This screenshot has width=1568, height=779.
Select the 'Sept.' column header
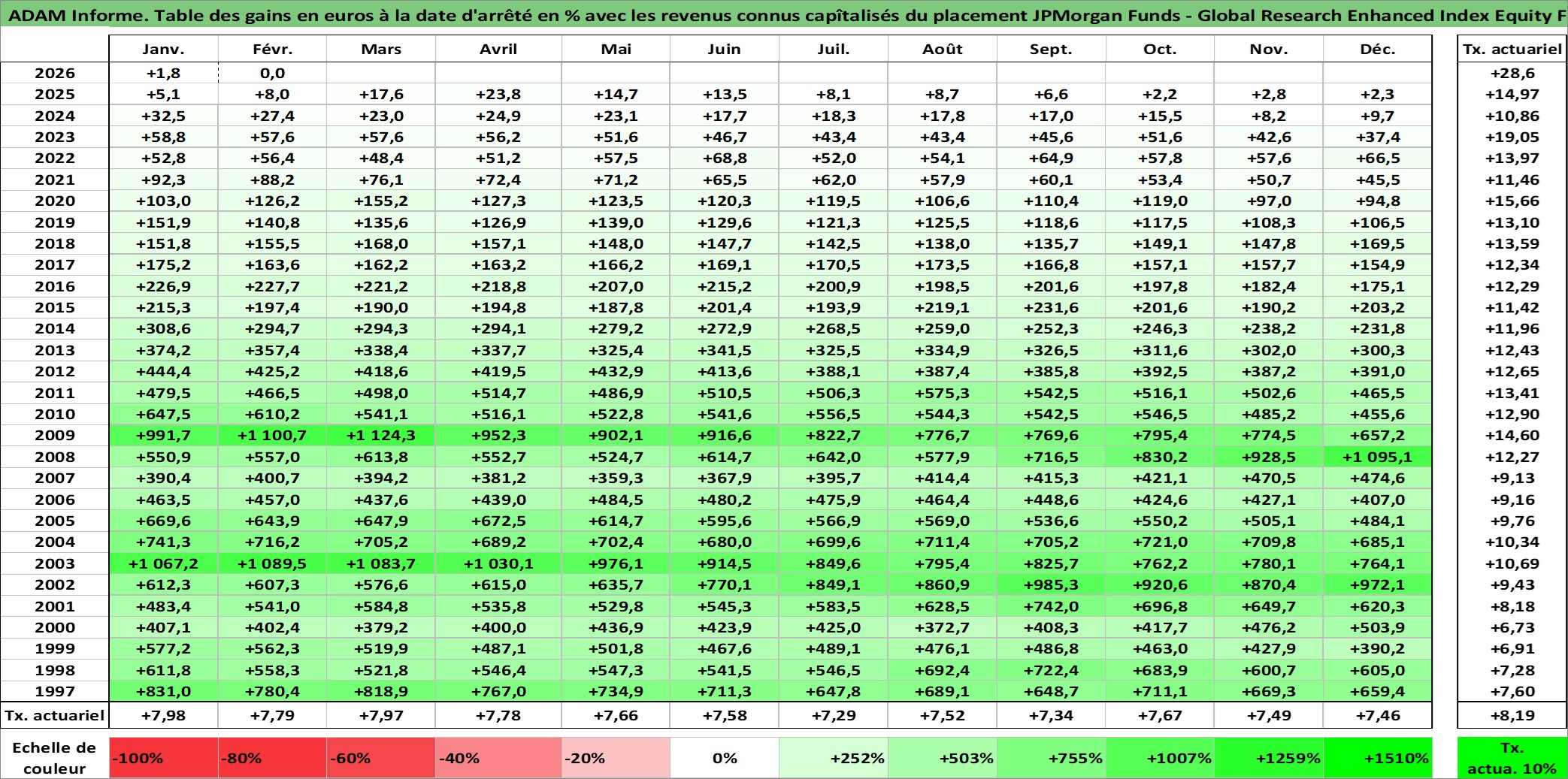coord(1052,49)
